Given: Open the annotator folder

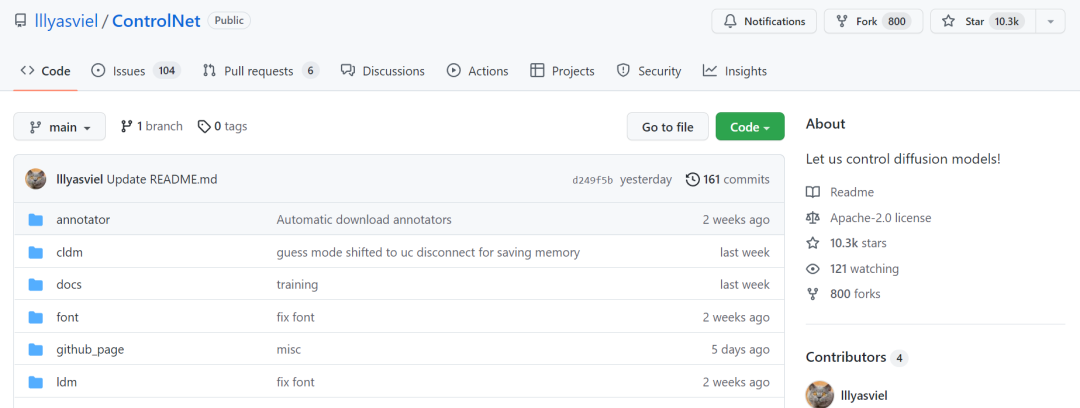Looking at the screenshot, I should coord(83,220).
